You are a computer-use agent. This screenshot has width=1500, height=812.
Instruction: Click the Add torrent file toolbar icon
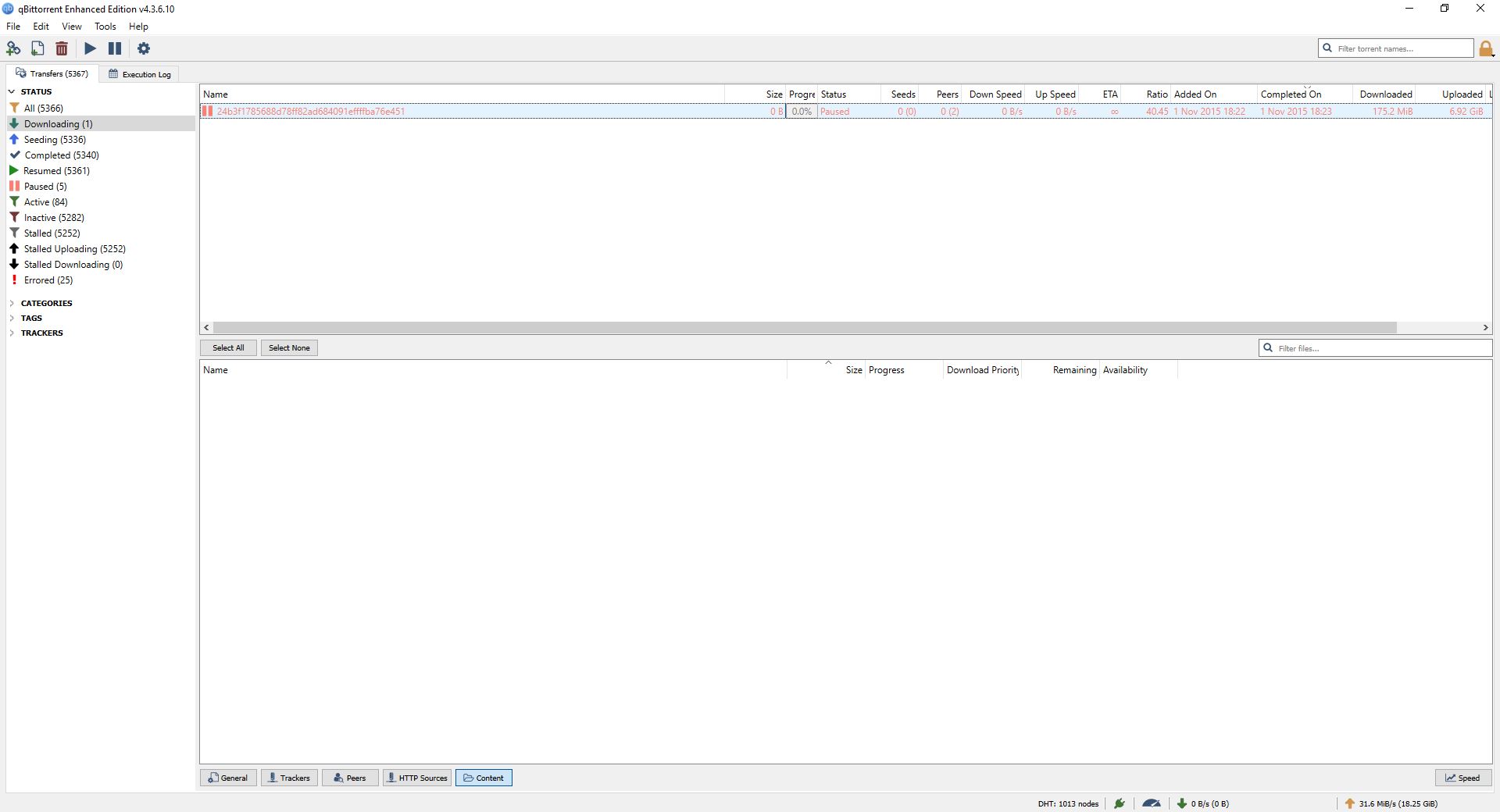[37, 48]
